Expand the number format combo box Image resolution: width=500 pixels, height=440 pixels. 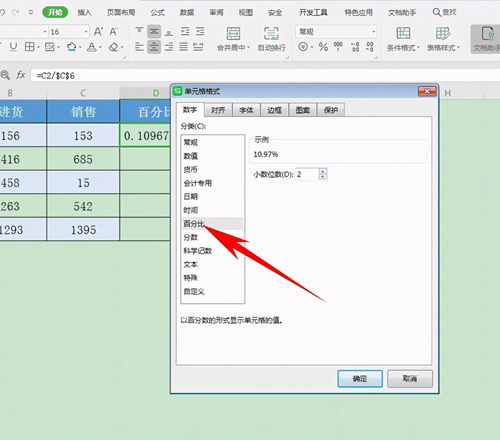coord(373,32)
